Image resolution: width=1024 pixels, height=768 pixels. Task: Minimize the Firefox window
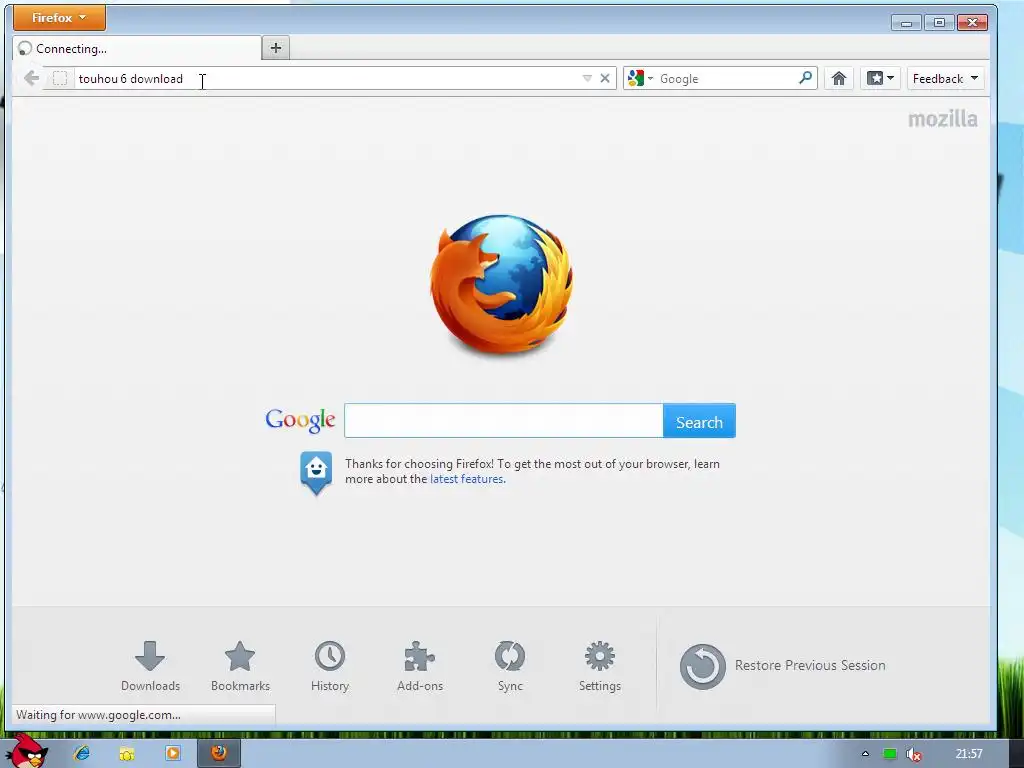coord(906,22)
